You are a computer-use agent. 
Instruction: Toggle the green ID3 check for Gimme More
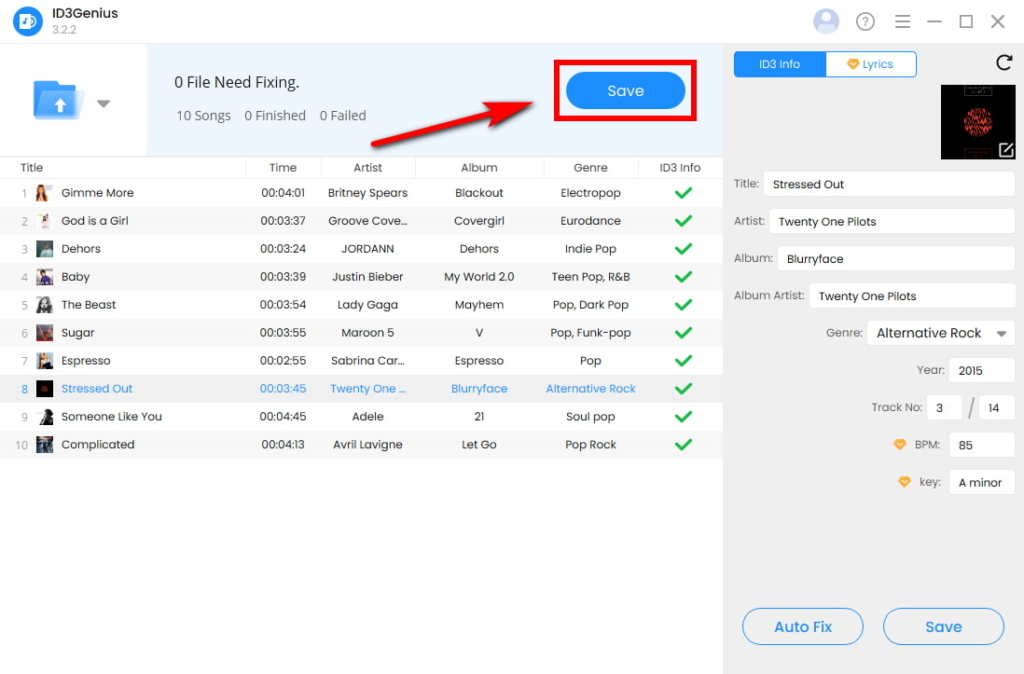pos(682,192)
